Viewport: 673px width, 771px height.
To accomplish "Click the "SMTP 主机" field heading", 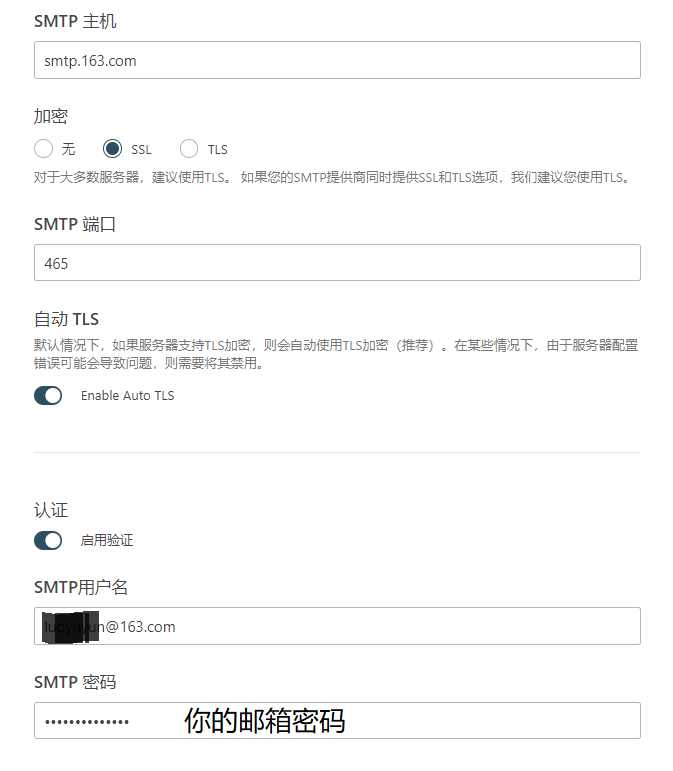I will tap(75, 21).
